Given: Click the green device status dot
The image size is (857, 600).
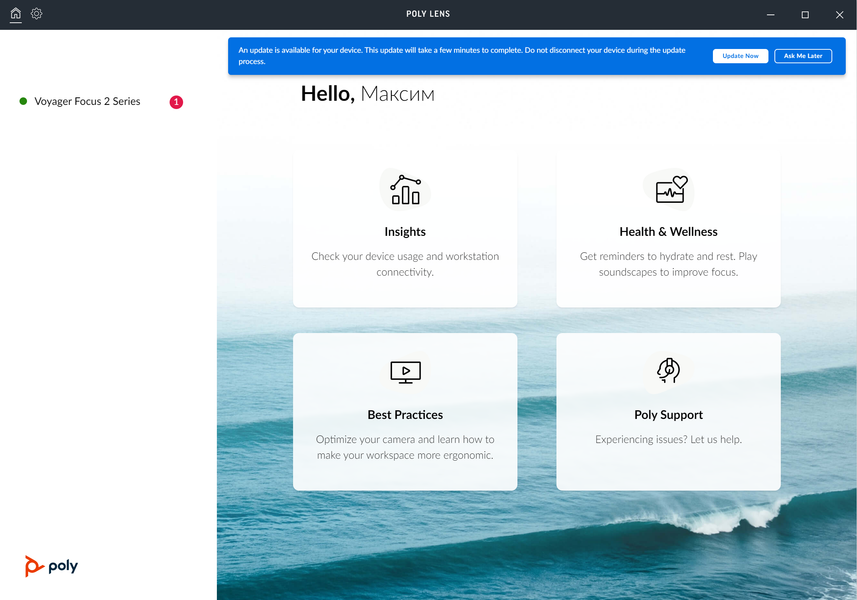Looking at the screenshot, I should tap(23, 101).
